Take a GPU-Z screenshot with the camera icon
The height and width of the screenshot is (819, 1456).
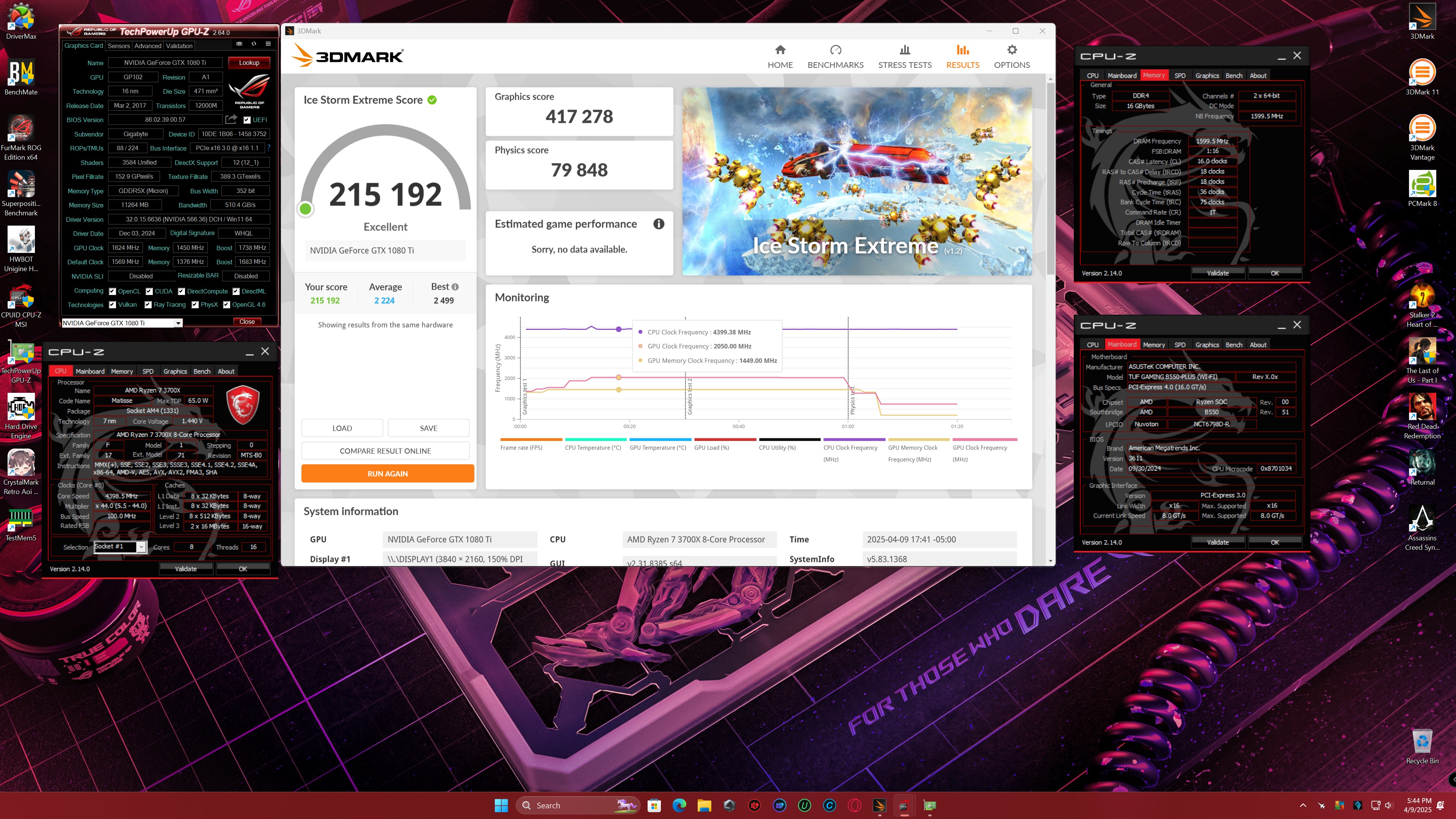coord(239,44)
